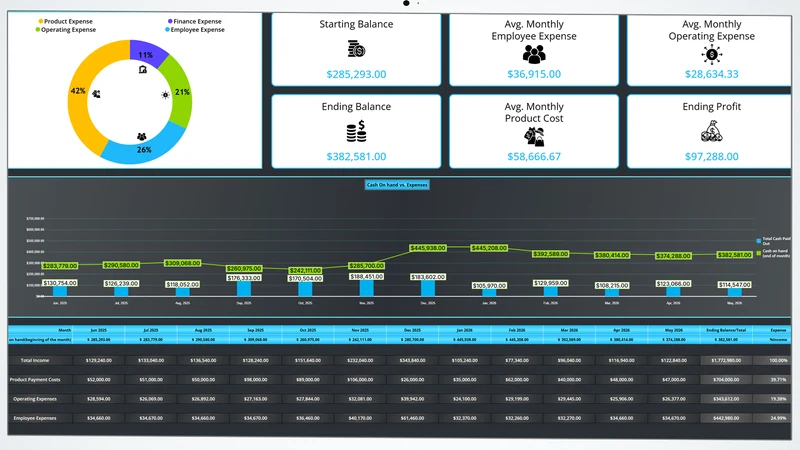Click the gear dollar icon for Operating Expense
Image resolution: width=800 pixels, height=450 pixels.
tap(711, 54)
